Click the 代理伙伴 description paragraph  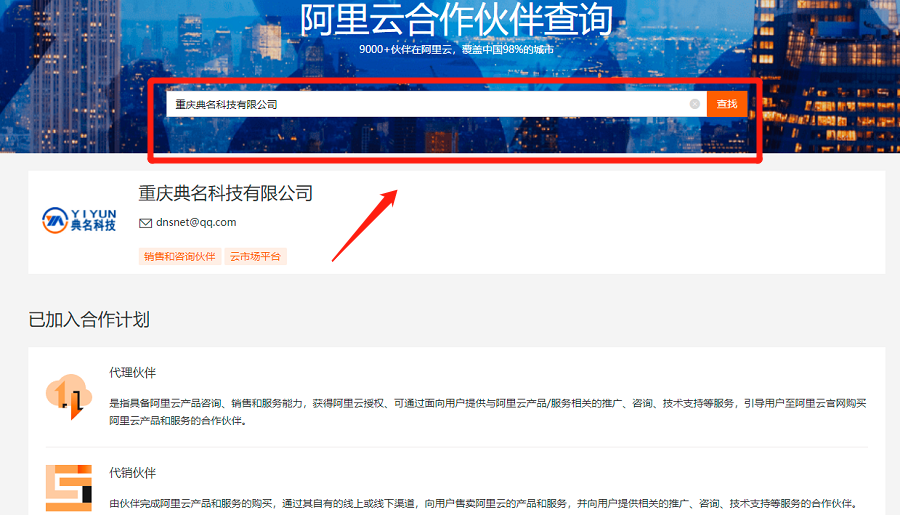coord(488,412)
